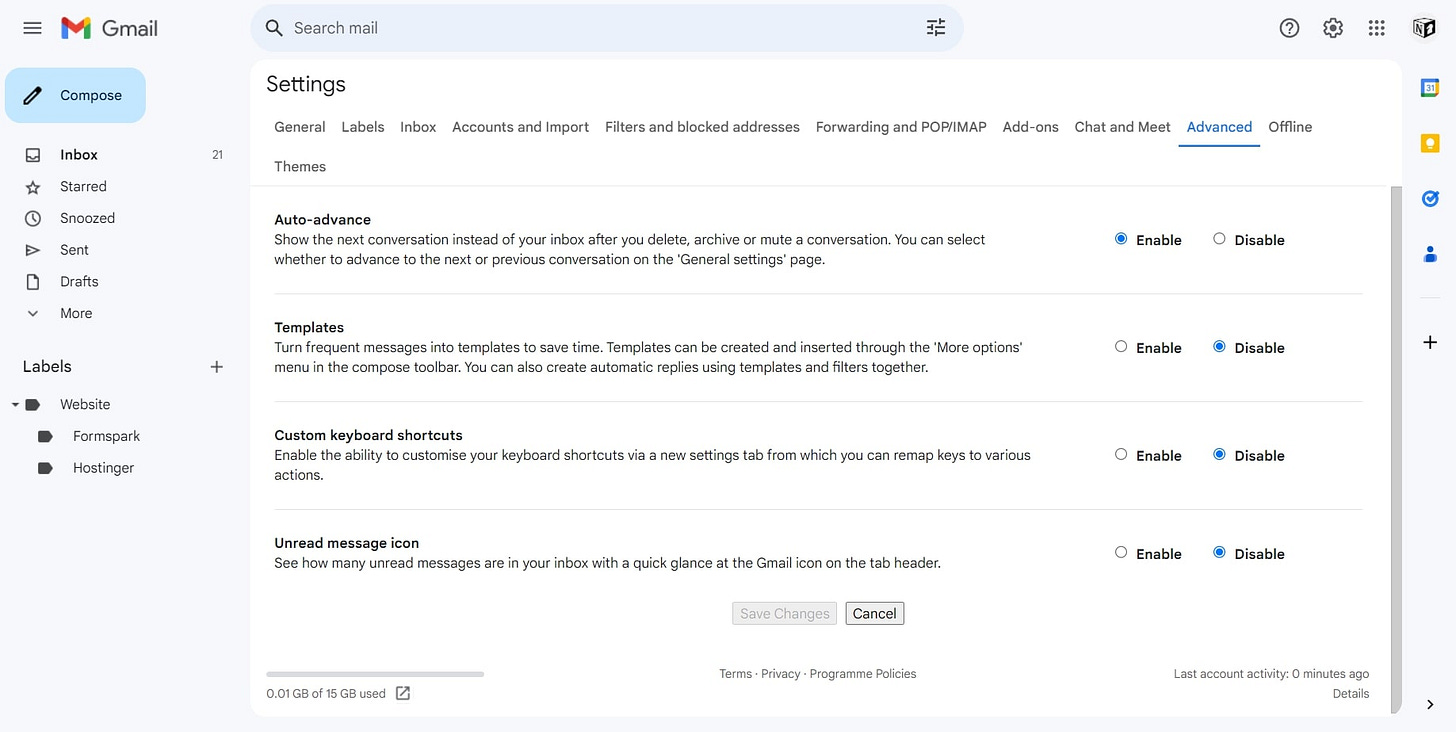Compose a new email
Screen dimensions: 1456x732
(75, 95)
